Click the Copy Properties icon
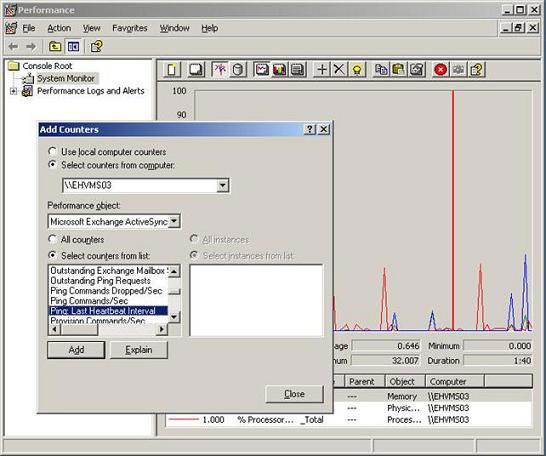 click(381, 70)
